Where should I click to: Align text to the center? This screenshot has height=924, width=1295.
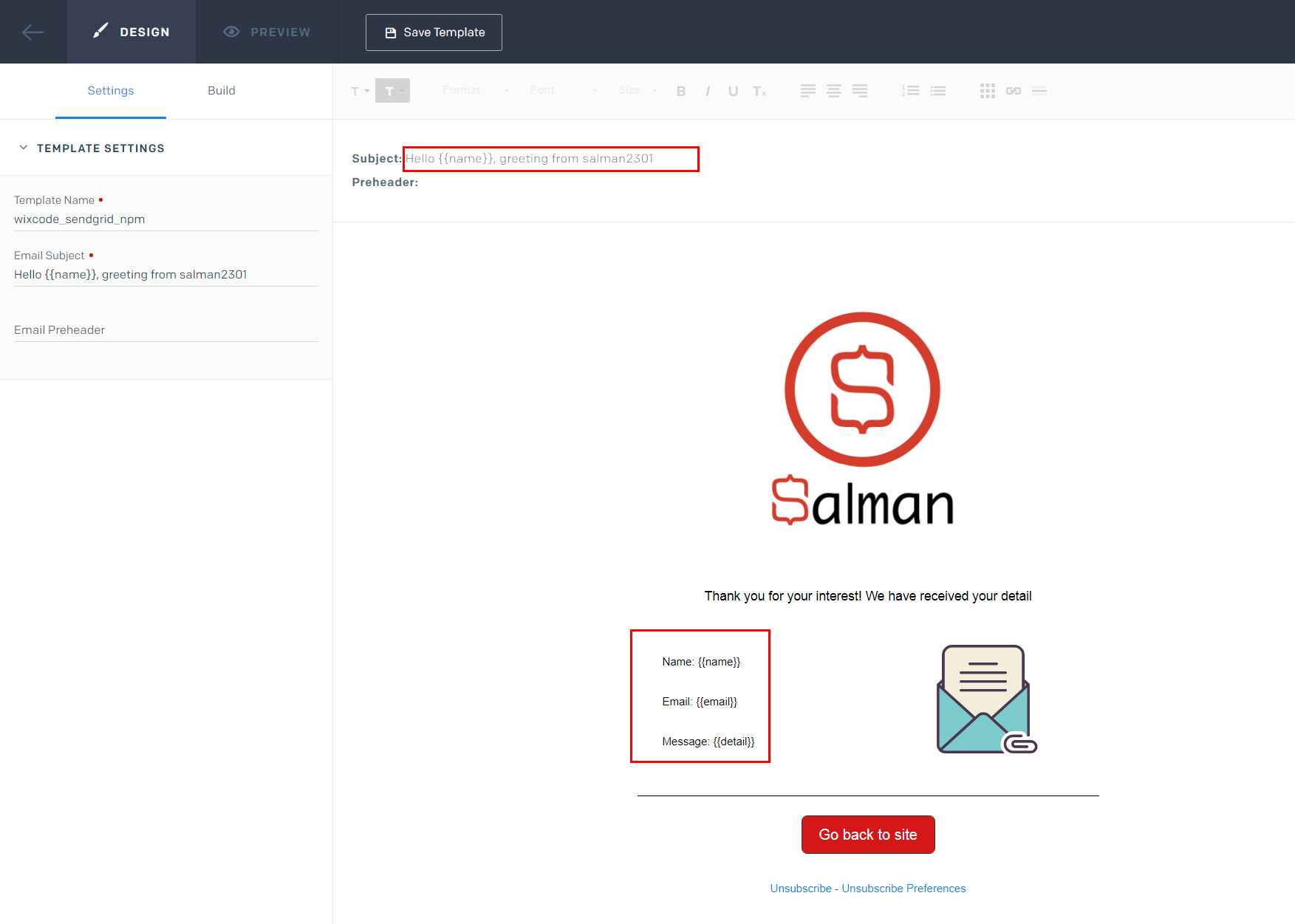point(833,90)
